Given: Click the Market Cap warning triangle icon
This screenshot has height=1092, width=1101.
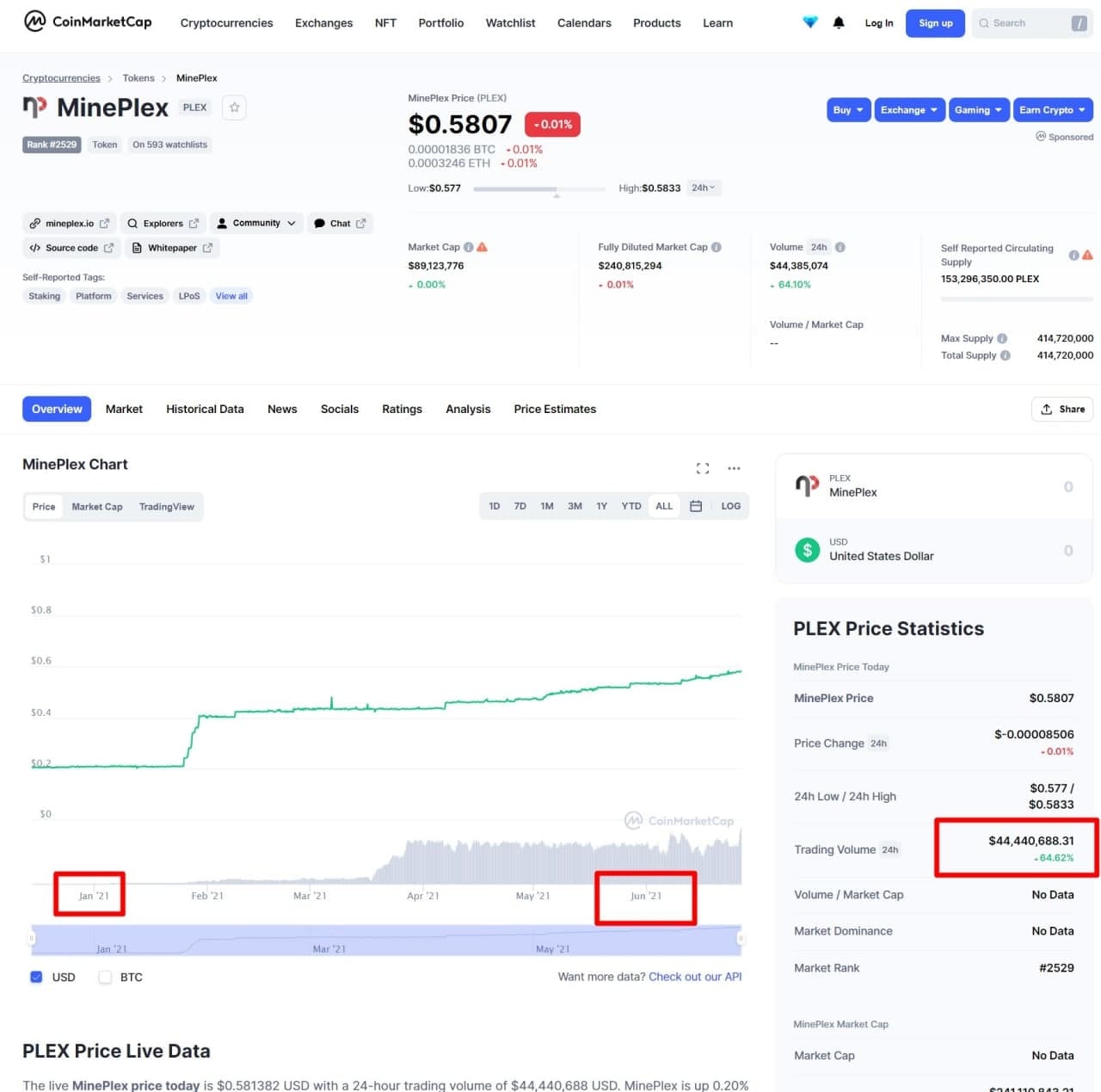Looking at the screenshot, I should (x=483, y=247).
